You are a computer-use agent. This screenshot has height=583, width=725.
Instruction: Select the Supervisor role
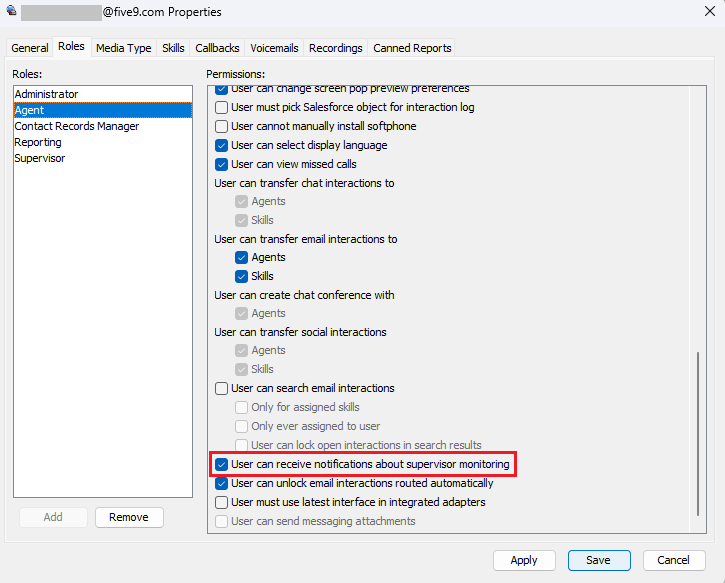coord(103,158)
